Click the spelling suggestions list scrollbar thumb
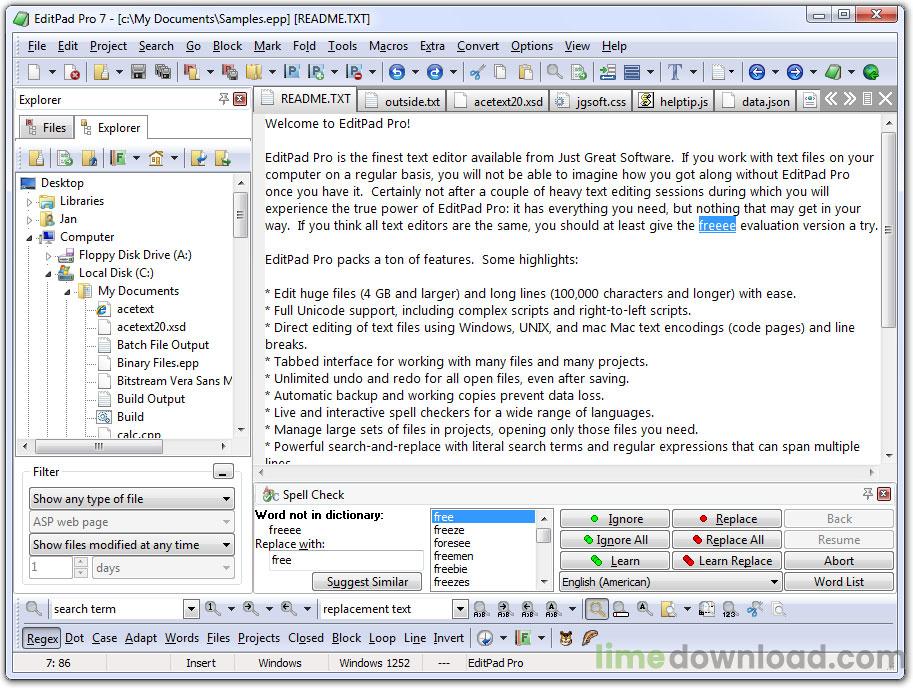The height and width of the screenshot is (688, 913). click(543, 535)
